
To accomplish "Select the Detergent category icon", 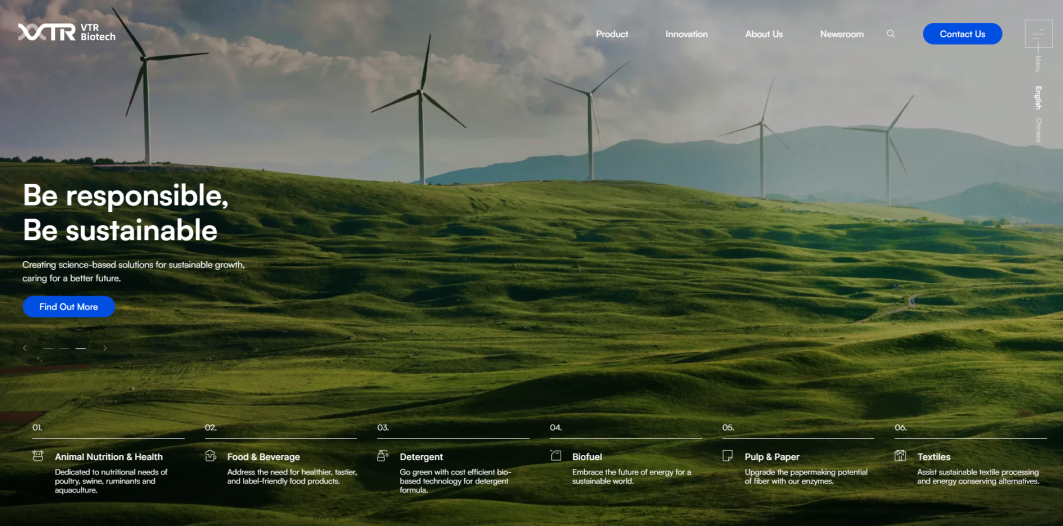I will [383, 456].
